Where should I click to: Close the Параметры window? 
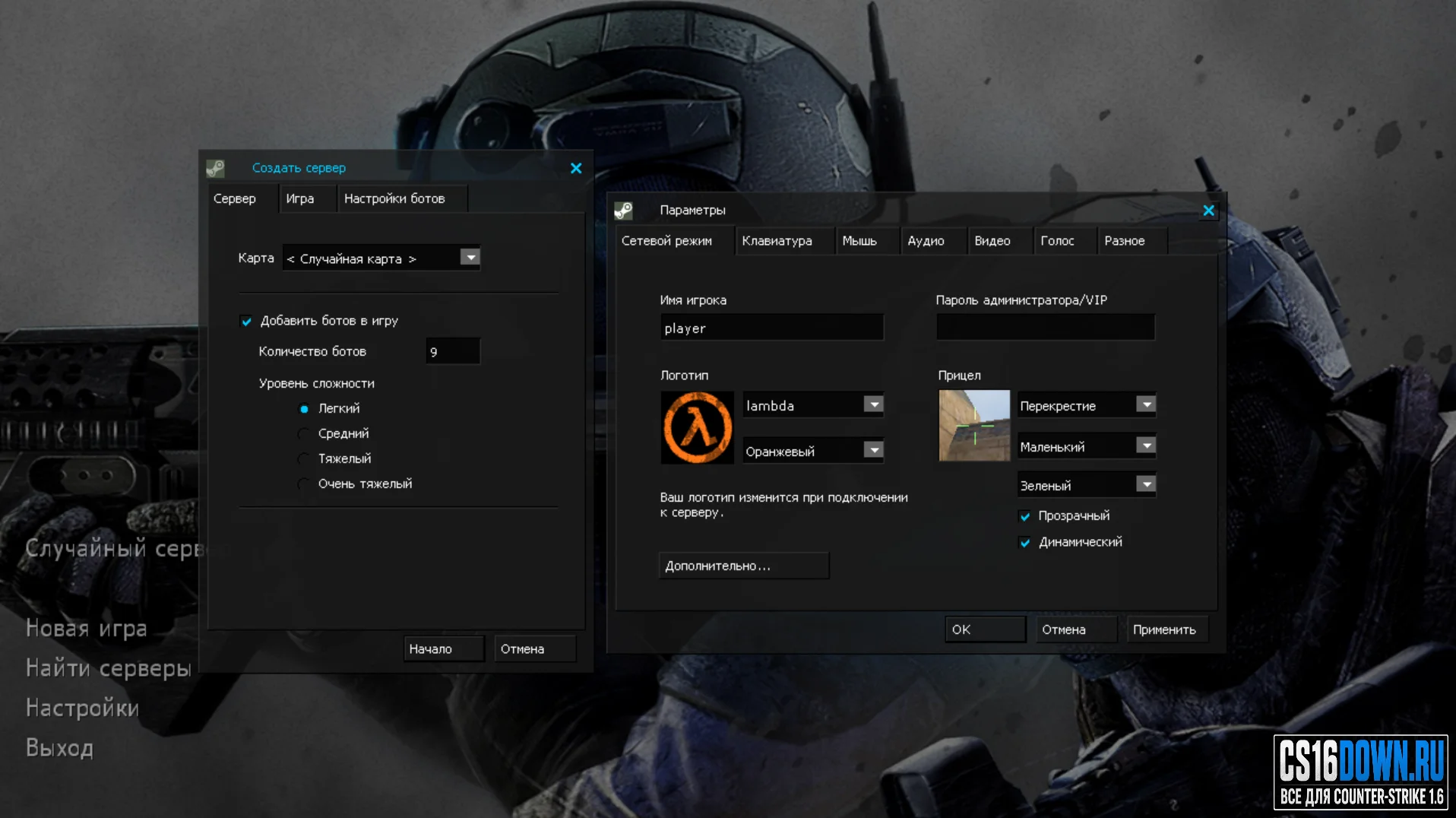pyautogui.click(x=1208, y=211)
